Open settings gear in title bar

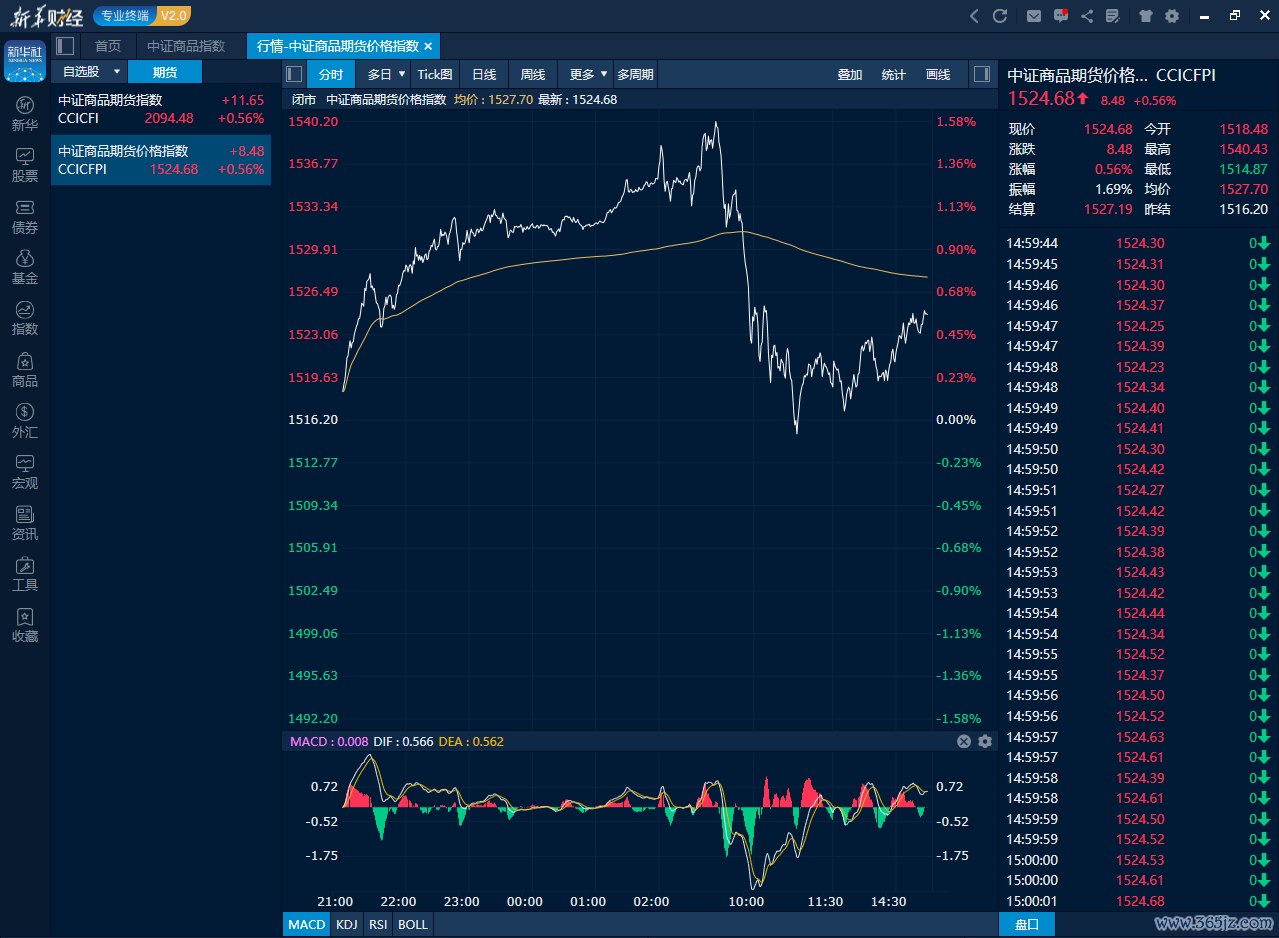coord(1172,16)
